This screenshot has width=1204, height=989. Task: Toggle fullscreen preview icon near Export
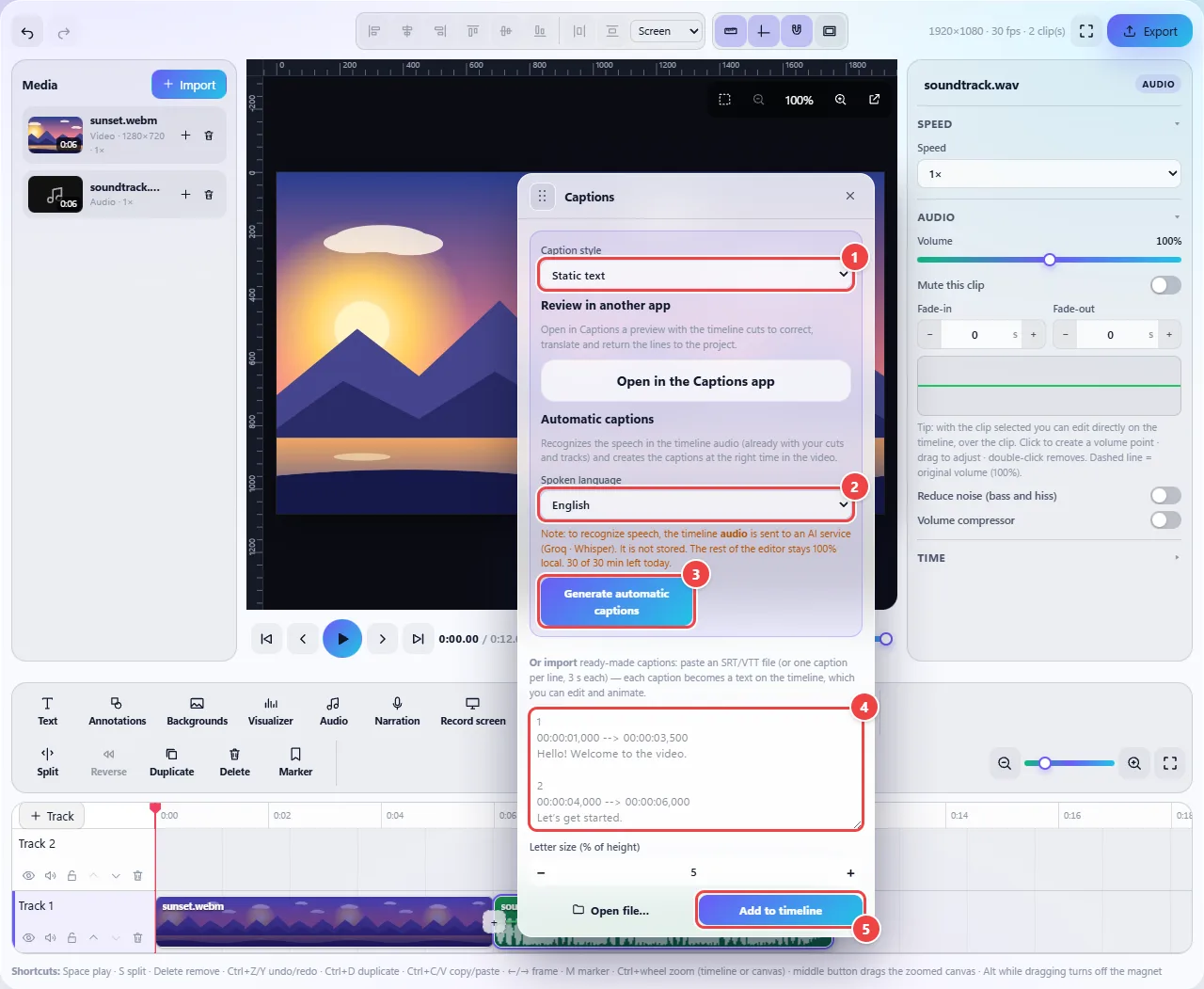[1086, 31]
